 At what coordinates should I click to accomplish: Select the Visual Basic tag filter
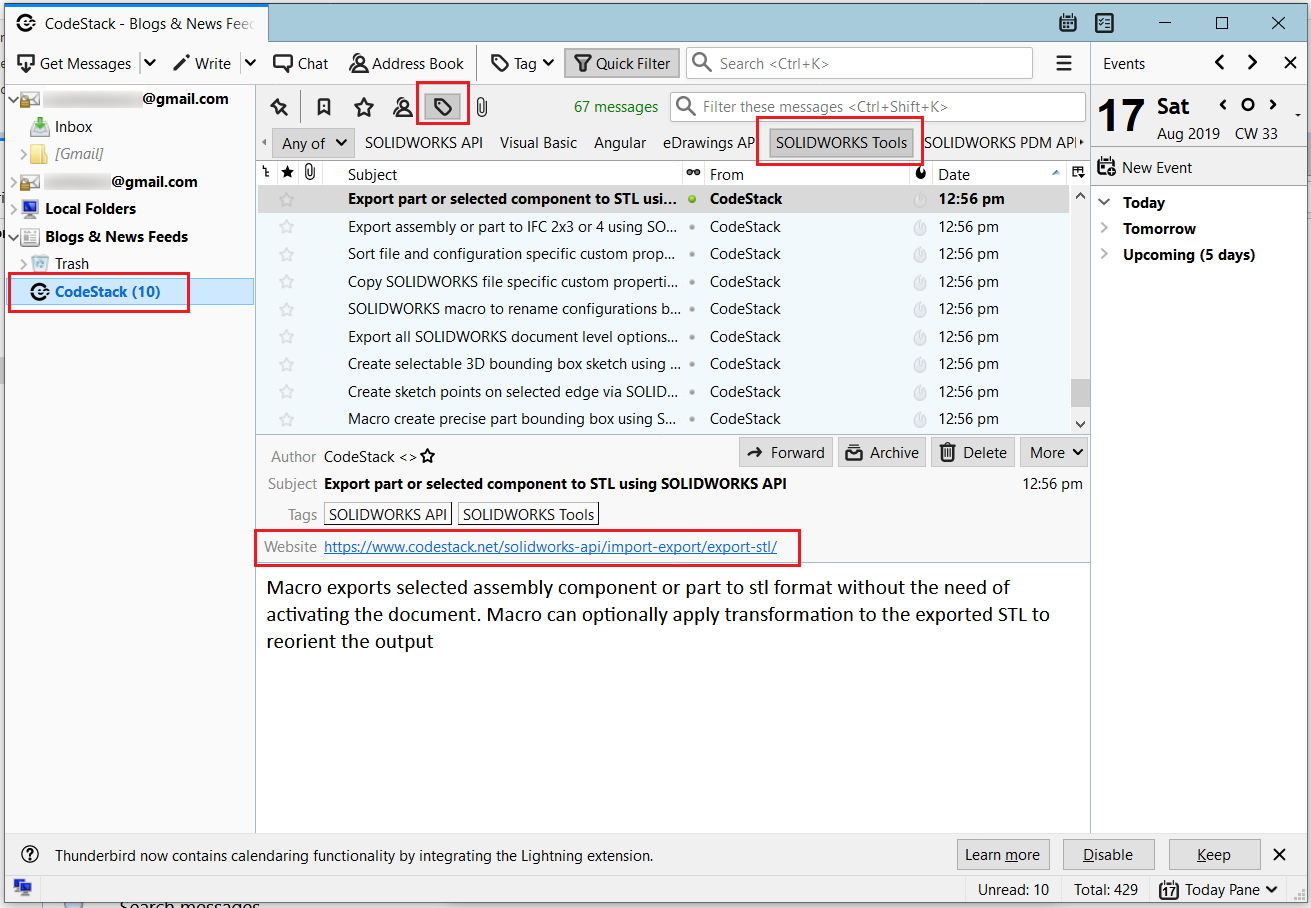point(539,143)
